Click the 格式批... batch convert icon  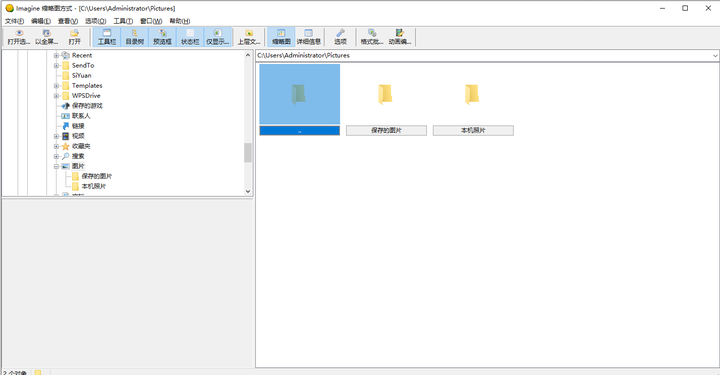pos(372,33)
